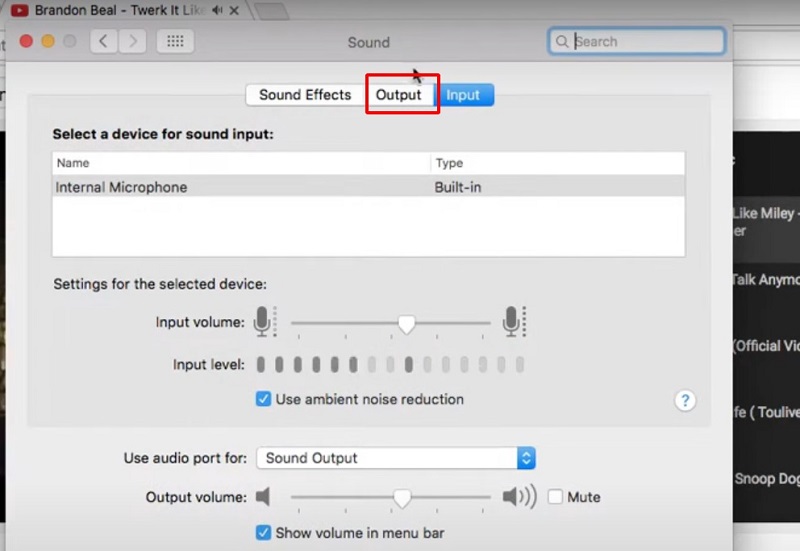This screenshot has height=551, width=800.
Task: Switch to the Output tab
Action: point(399,95)
